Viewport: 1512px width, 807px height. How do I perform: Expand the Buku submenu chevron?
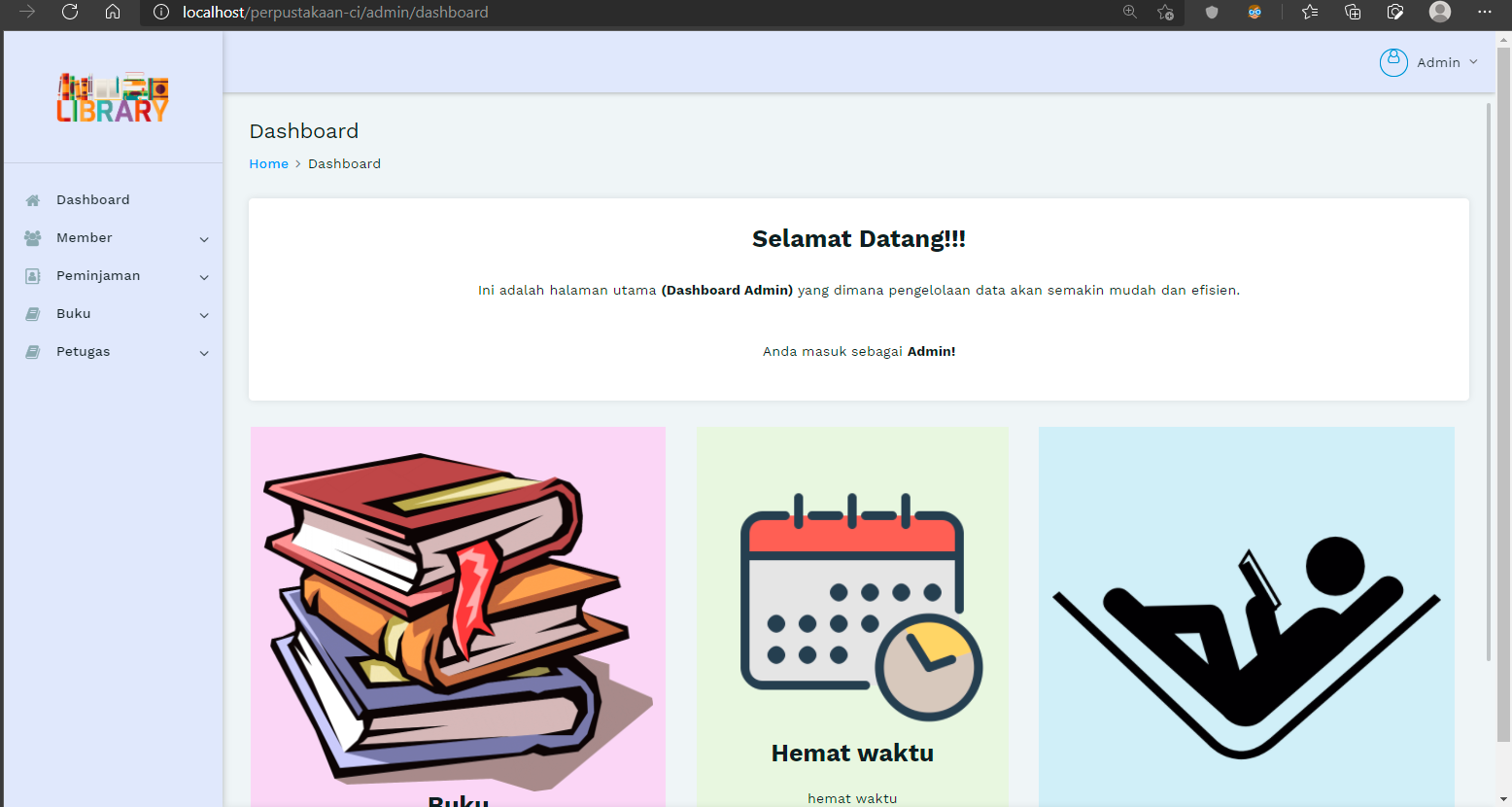(x=204, y=315)
